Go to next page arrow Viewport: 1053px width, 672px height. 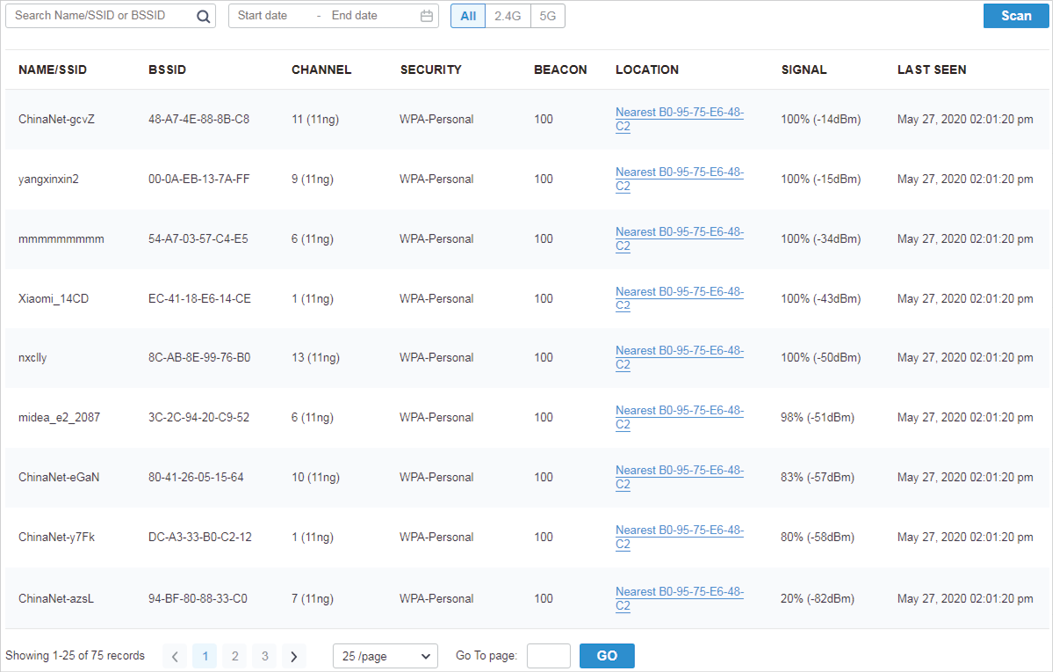point(293,657)
